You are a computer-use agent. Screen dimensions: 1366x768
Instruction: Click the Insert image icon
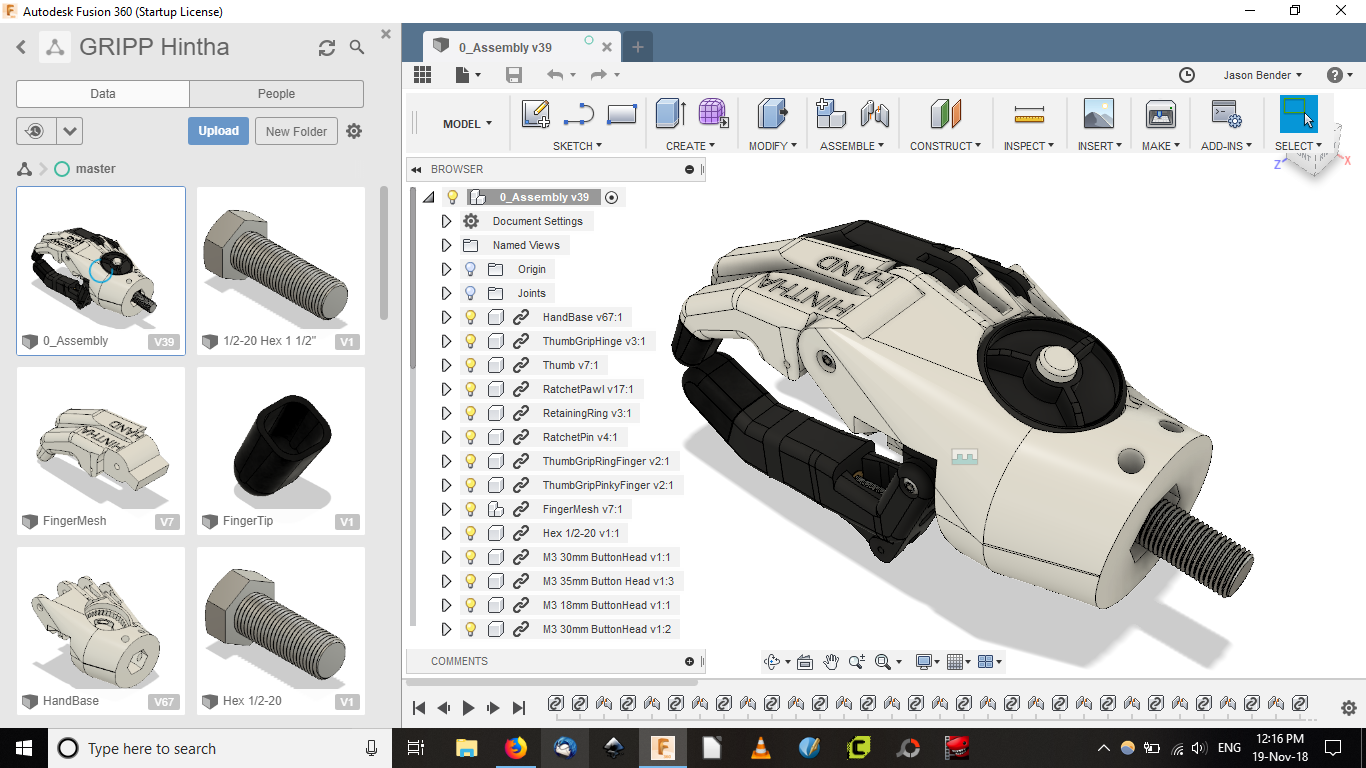pos(1098,114)
